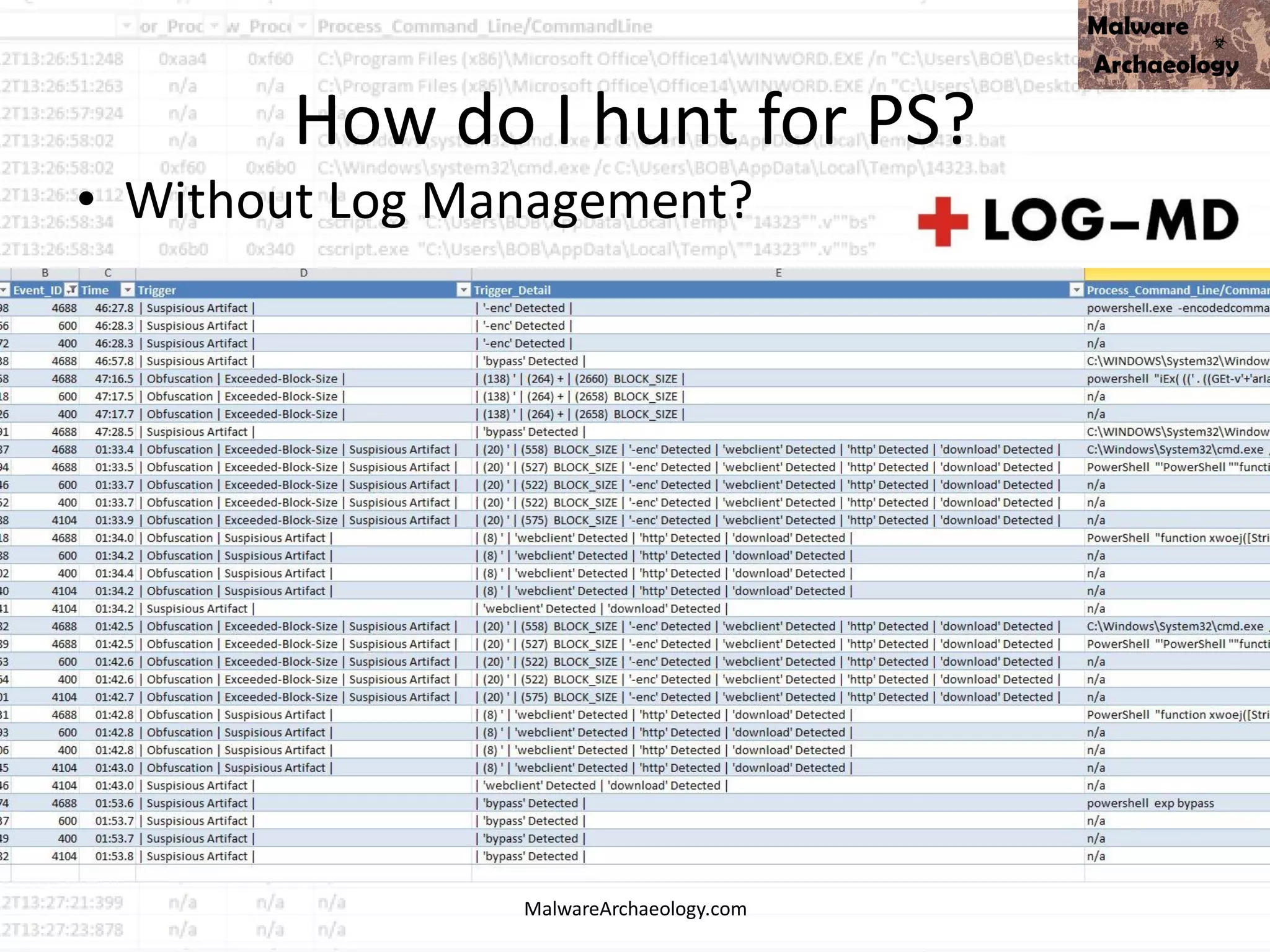
Task: Click the red plus LOG-MD icon
Action: tap(943, 221)
